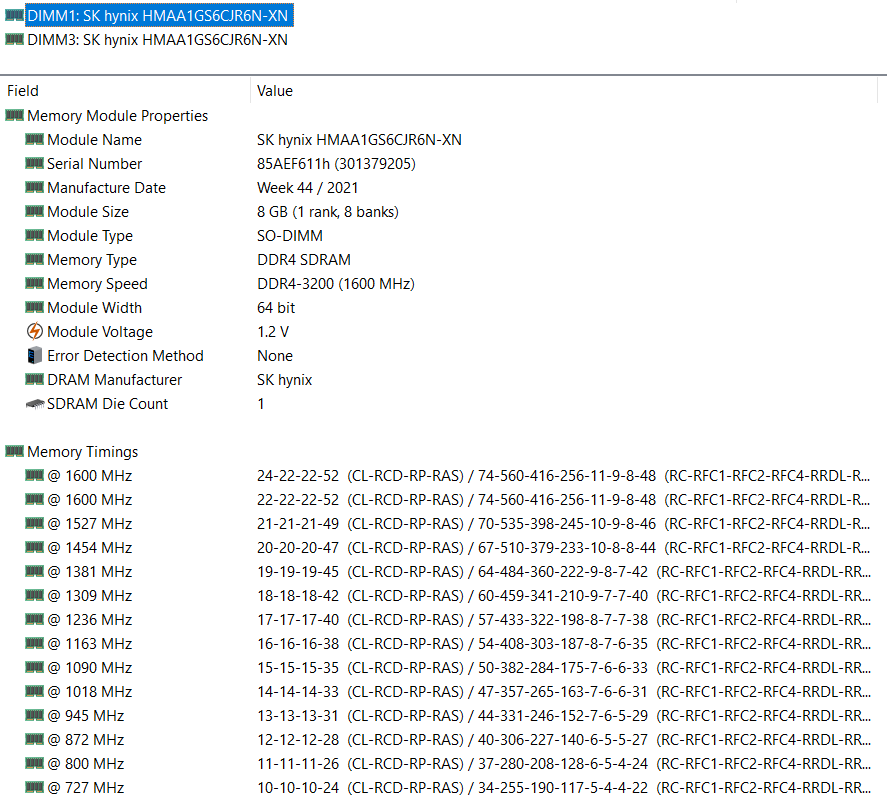Click the Module Size row icon

click(35, 211)
